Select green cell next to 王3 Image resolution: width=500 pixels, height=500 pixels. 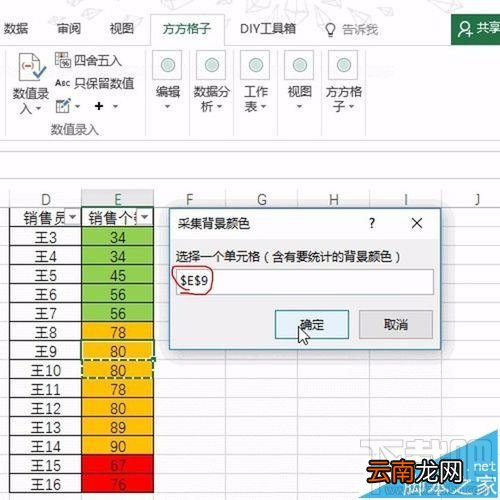point(118,237)
